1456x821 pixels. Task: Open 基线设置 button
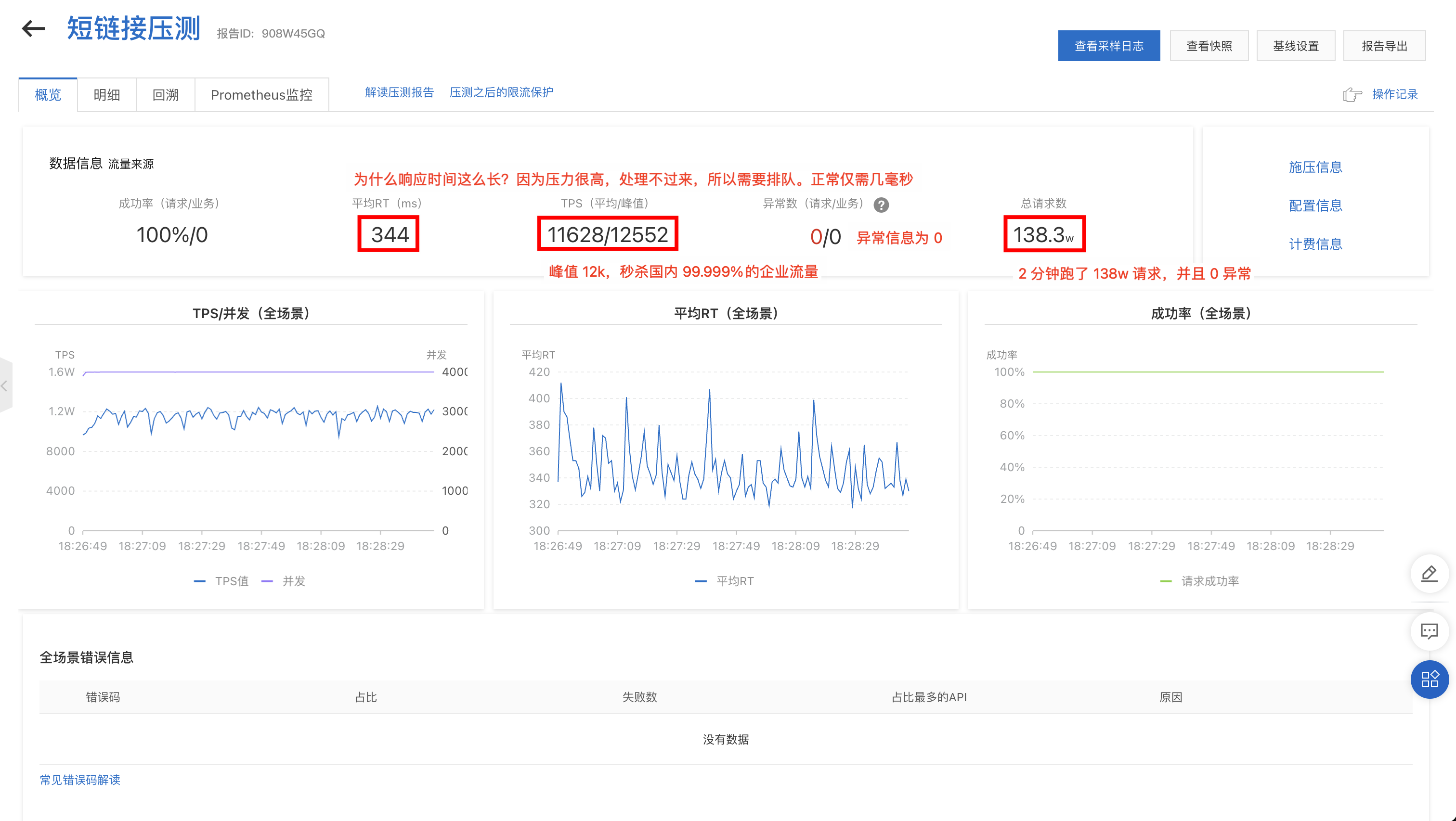(1296, 46)
